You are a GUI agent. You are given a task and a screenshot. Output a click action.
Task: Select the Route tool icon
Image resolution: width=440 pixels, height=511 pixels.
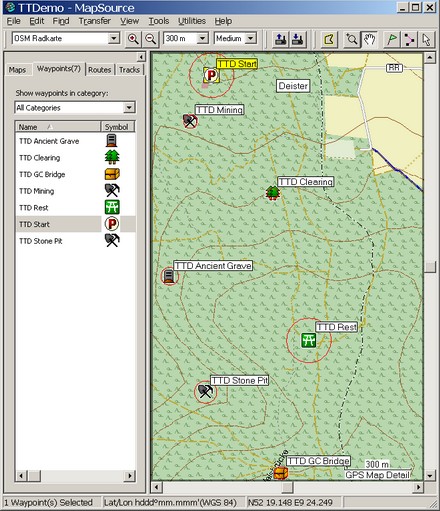click(x=409, y=39)
